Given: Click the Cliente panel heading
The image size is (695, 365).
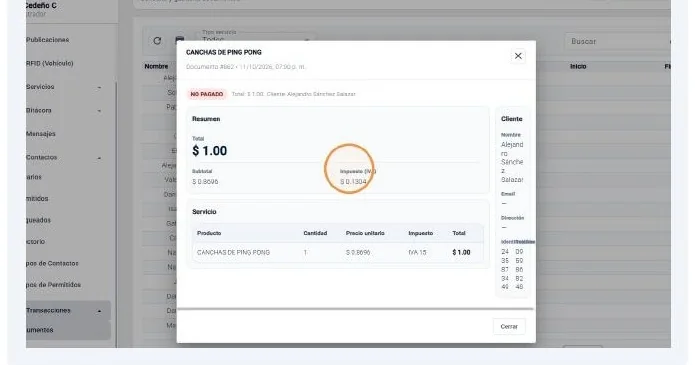Looking at the screenshot, I should [511, 119].
